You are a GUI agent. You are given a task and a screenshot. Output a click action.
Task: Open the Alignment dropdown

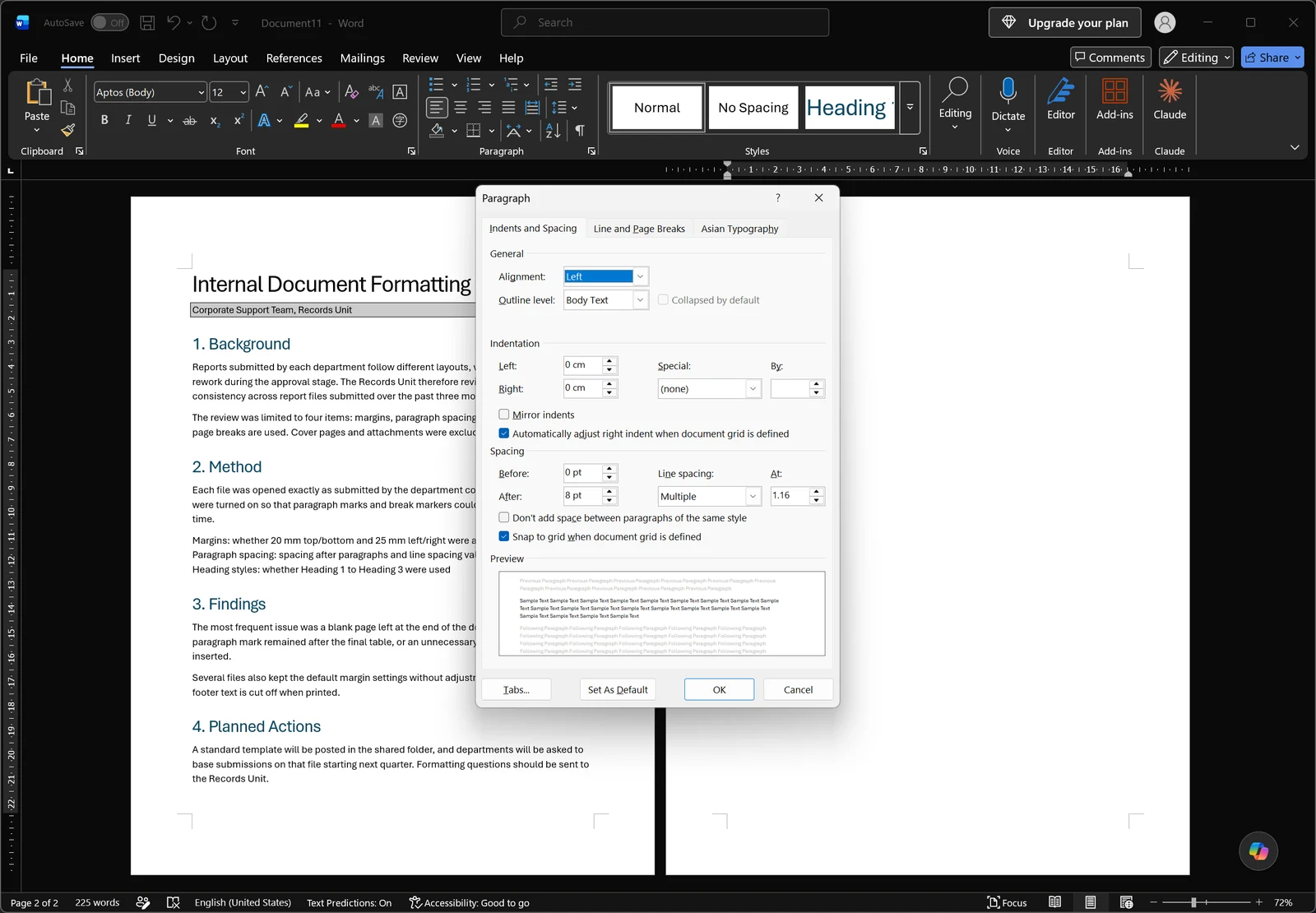click(x=640, y=276)
